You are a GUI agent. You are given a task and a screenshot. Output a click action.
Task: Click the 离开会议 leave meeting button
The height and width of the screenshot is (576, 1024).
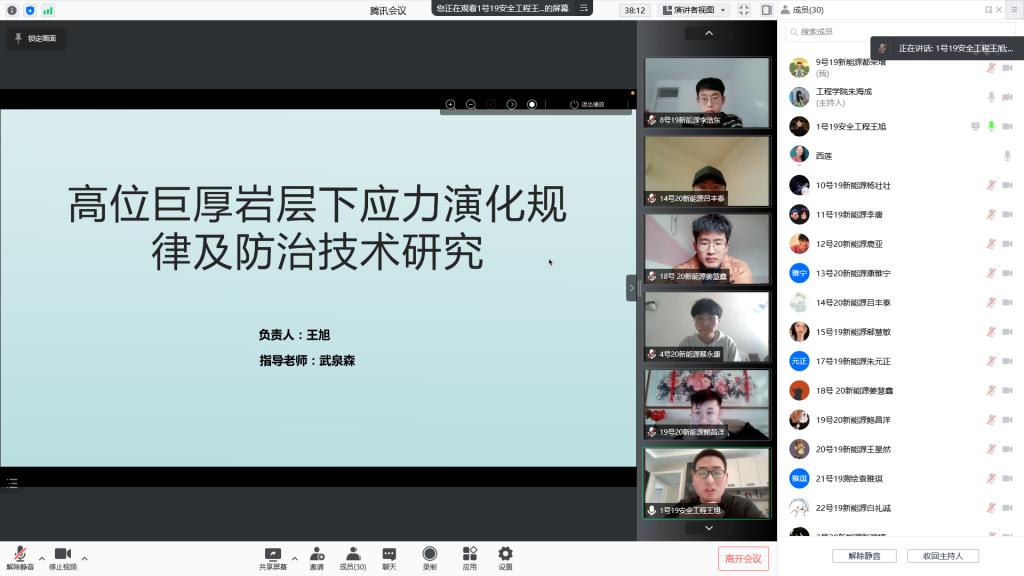(743, 559)
